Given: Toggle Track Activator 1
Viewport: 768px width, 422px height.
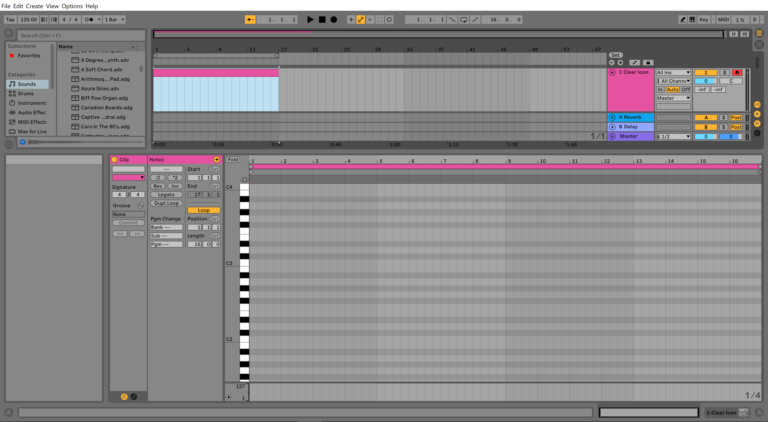Looking at the screenshot, I should point(706,72).
